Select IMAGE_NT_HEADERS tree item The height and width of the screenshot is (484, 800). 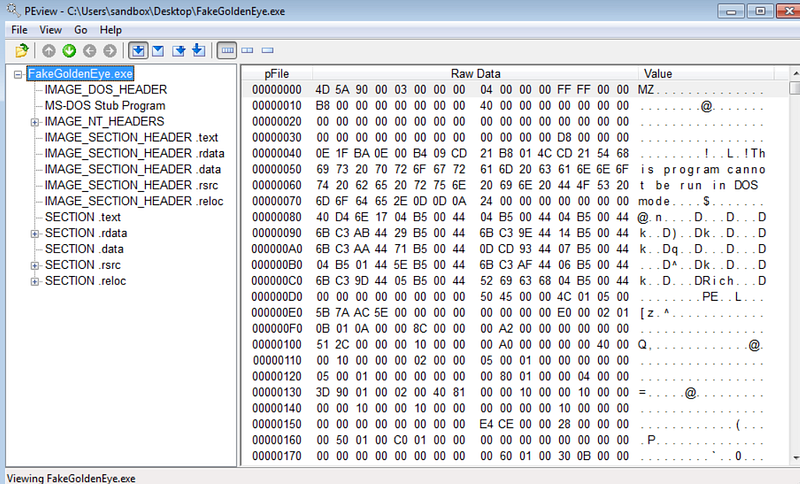click(x=104, y=121)
